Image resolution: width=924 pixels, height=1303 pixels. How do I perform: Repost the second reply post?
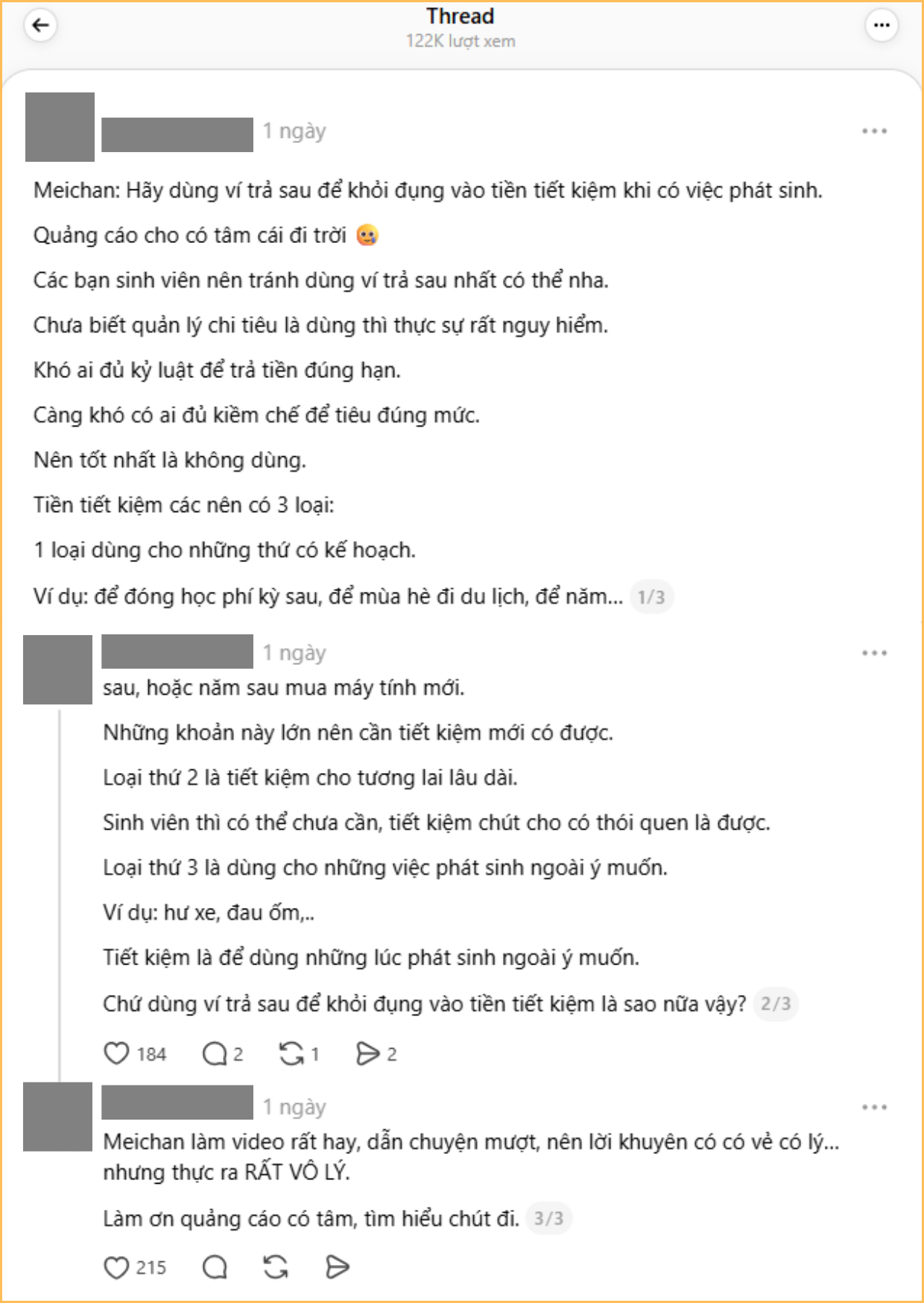pos(292,1054)
